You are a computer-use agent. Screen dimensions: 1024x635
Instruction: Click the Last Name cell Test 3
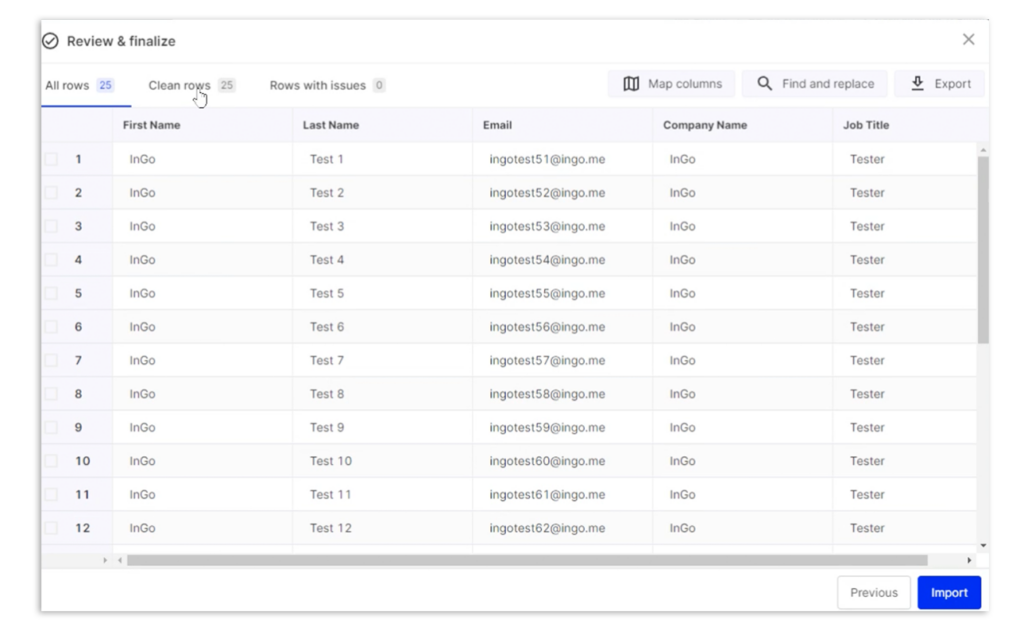[383, 226]
